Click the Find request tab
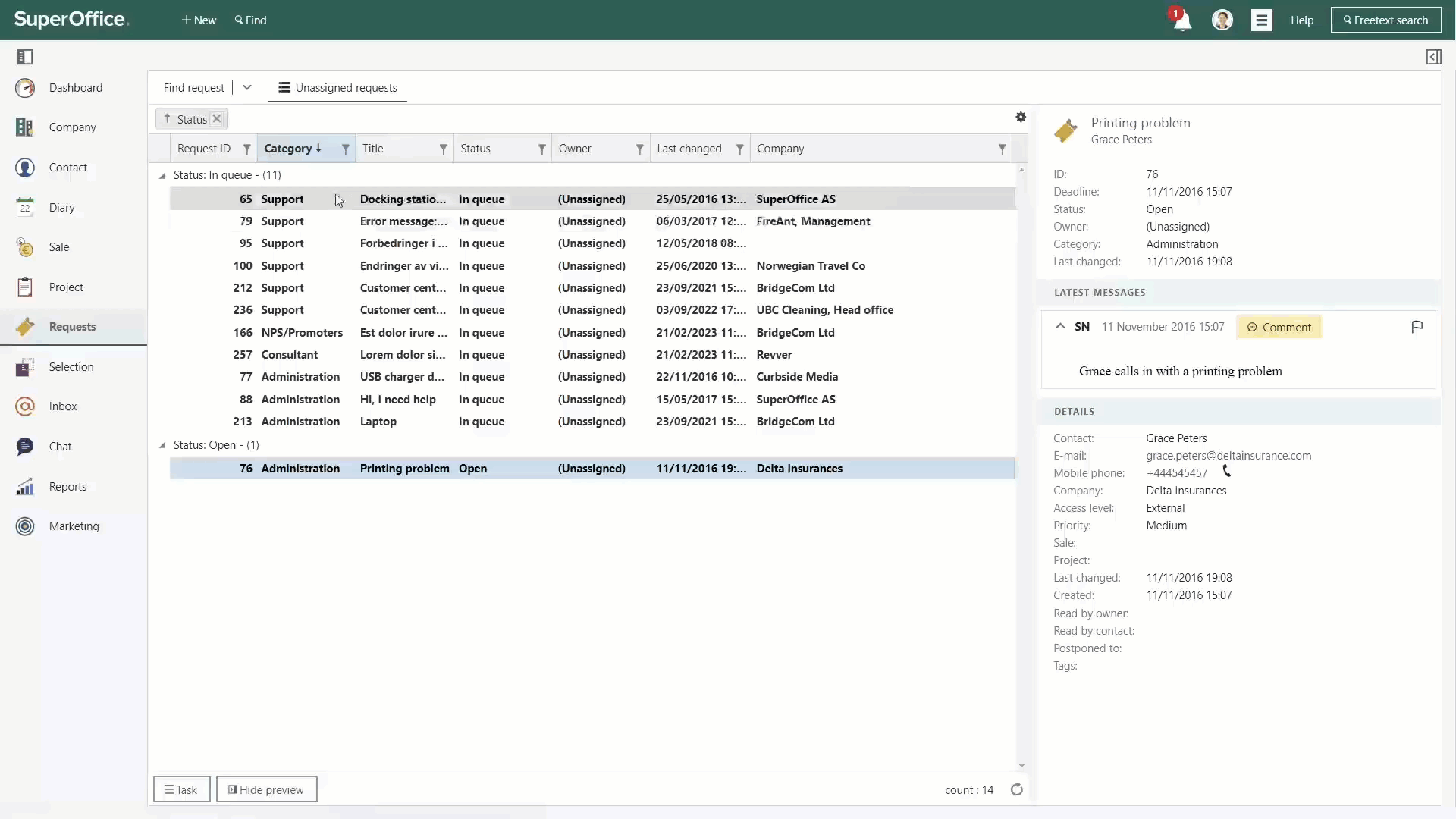The image size is (1456, 819). coord(194,87)
